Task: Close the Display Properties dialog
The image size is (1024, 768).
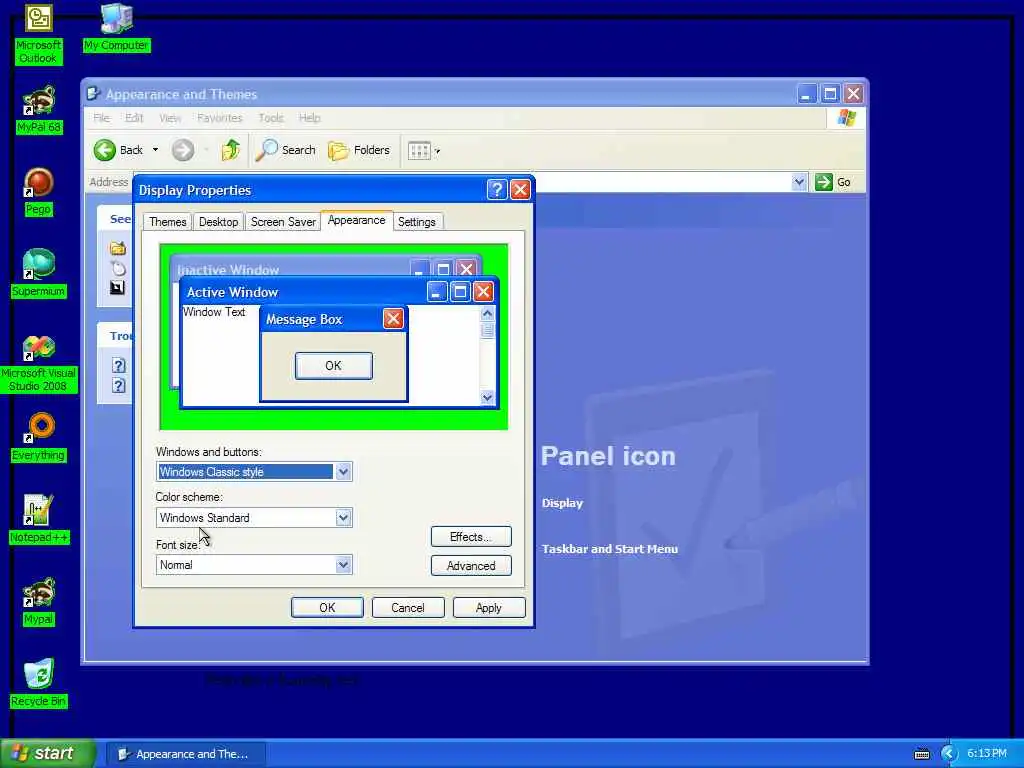Action: (520, 190)
